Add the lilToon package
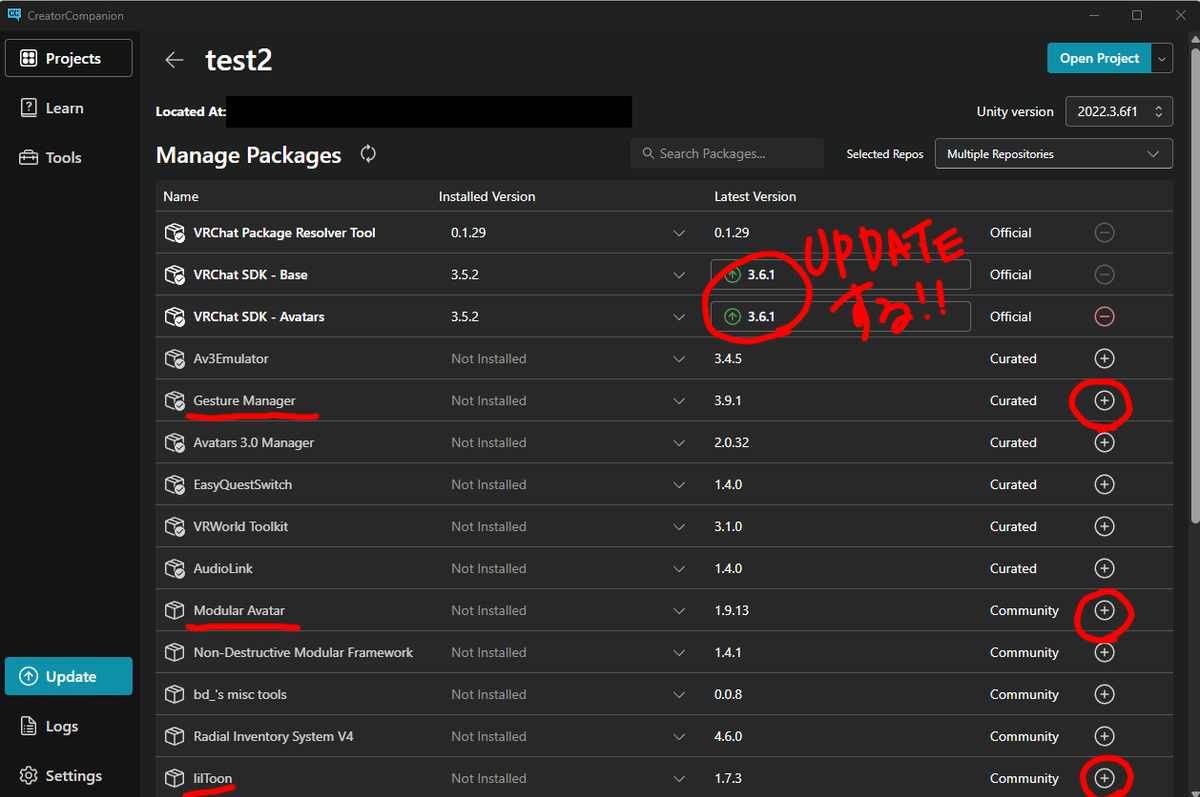This screenshot has height=797, width=1200. (1104, 778)
